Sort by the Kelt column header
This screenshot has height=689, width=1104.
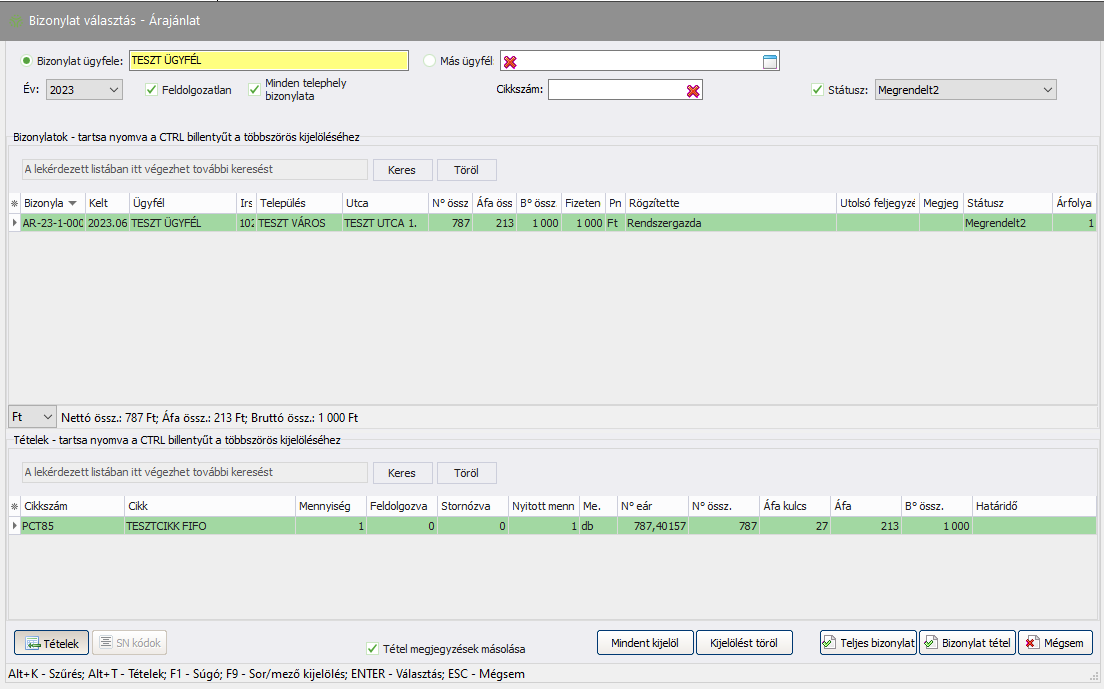[x=105, y=203]
